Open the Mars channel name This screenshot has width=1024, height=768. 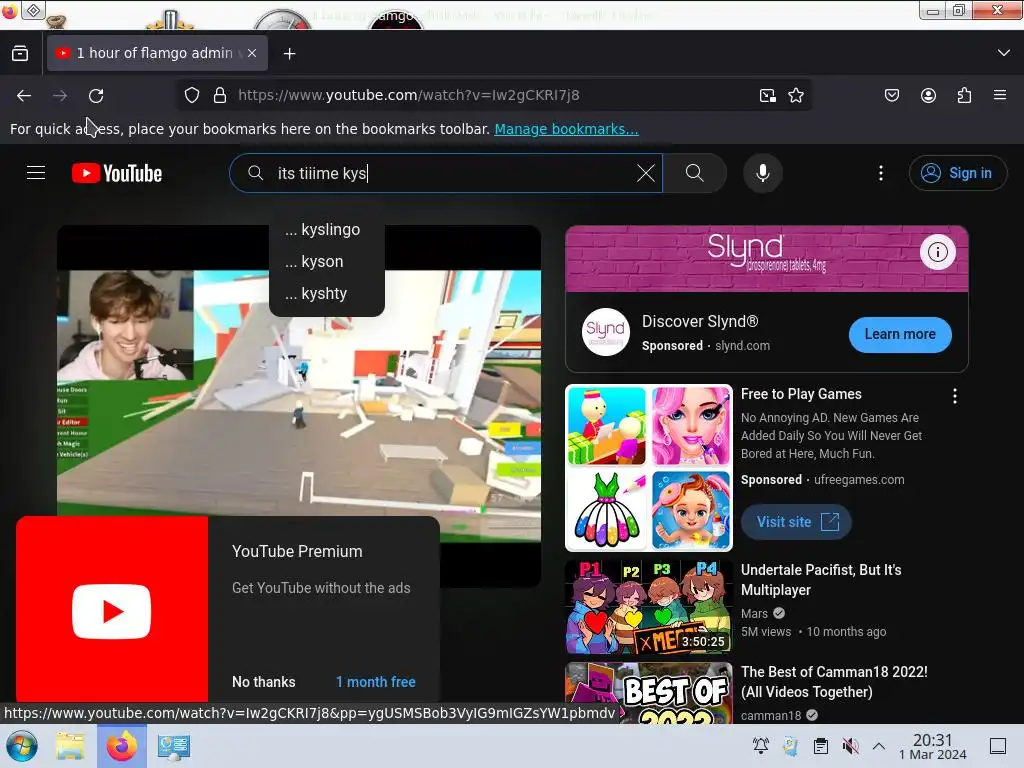tap(754, 613)
